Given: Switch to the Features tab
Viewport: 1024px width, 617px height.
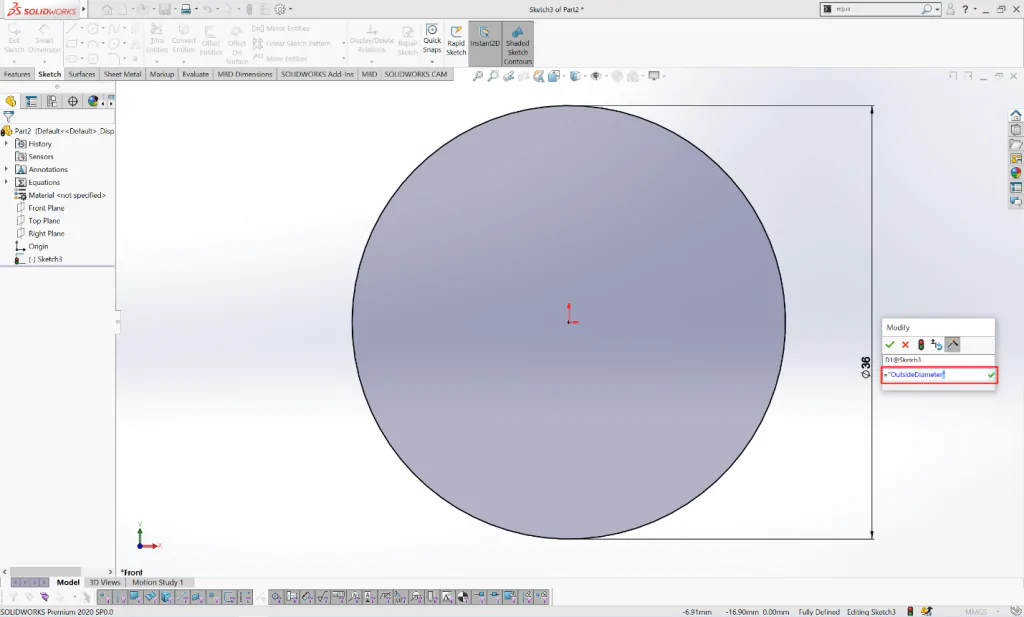Looking at the screenshot, I should (x=17, y=74).
